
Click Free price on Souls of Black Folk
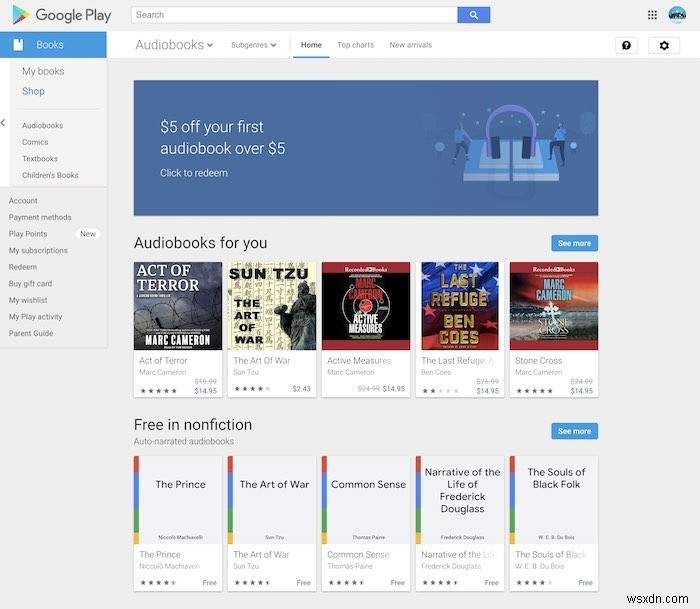click(x=585, y=583)
